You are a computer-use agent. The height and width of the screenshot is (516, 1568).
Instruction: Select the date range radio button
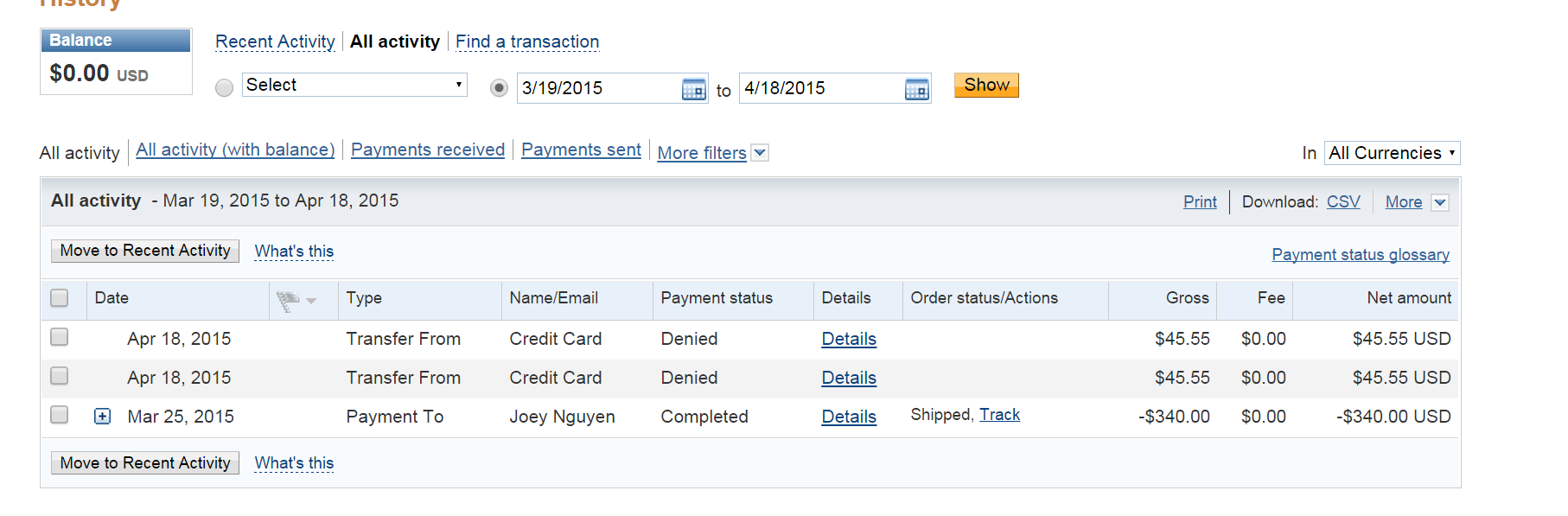click(499, 88)
